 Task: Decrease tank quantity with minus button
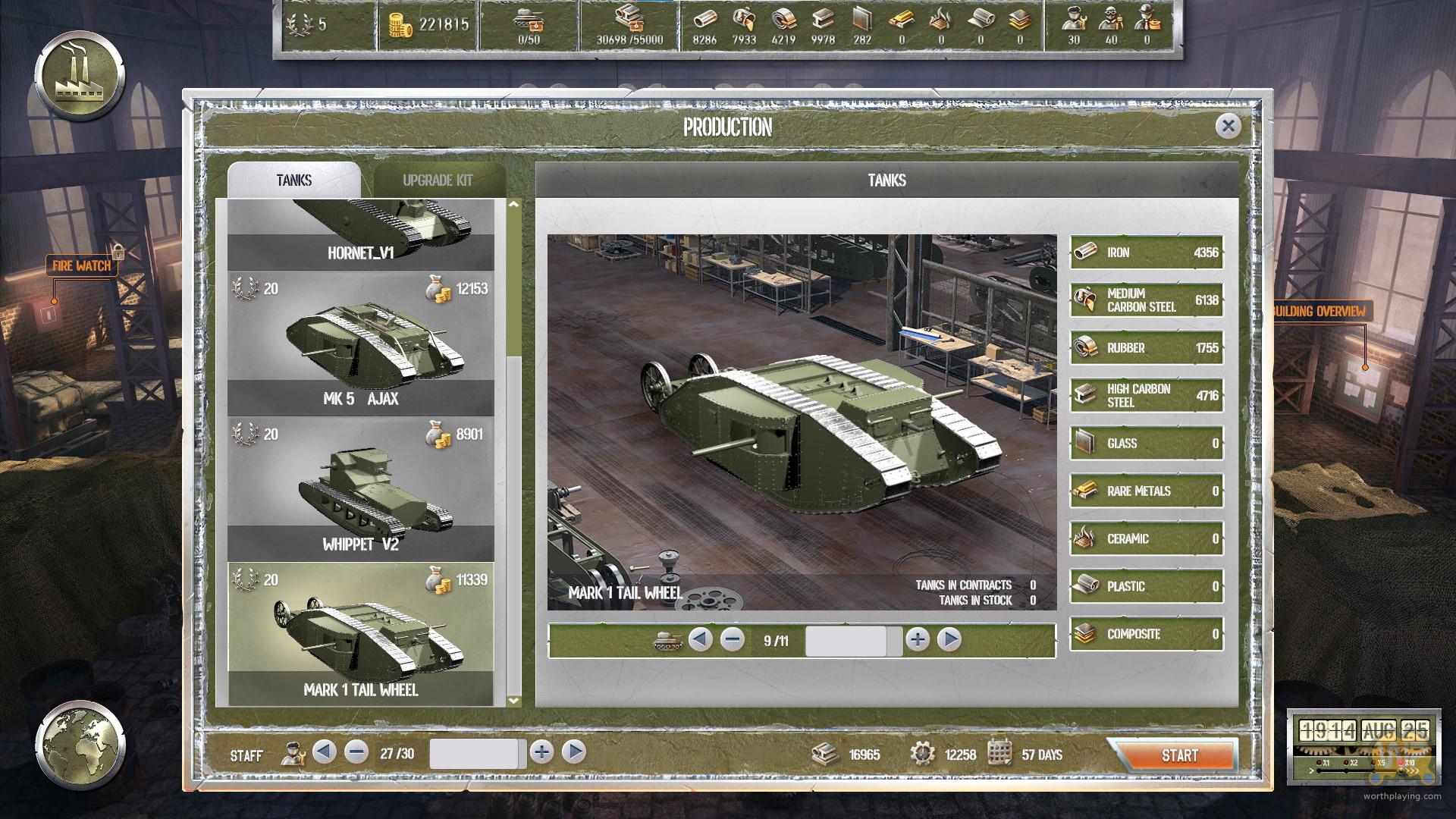pyautogui.click(x=732, y=640)
